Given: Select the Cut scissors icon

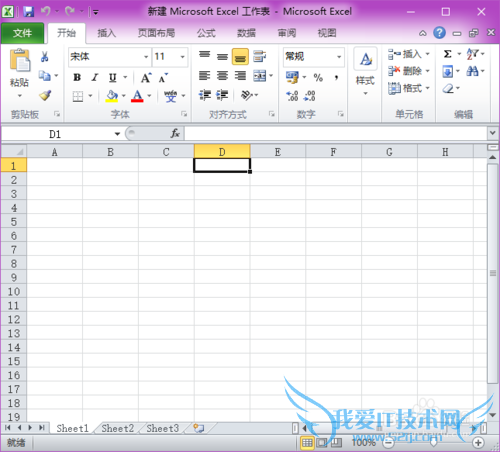Looking at the screenshot, I should click(44, 57).
